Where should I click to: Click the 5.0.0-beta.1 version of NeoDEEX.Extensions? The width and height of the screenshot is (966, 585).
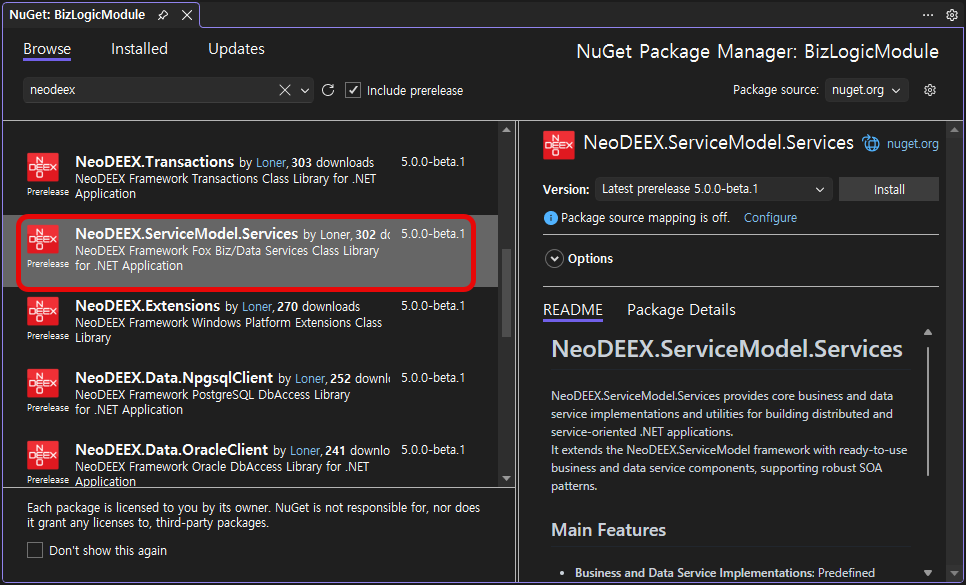pyautogui.click(x=433, y=305)
